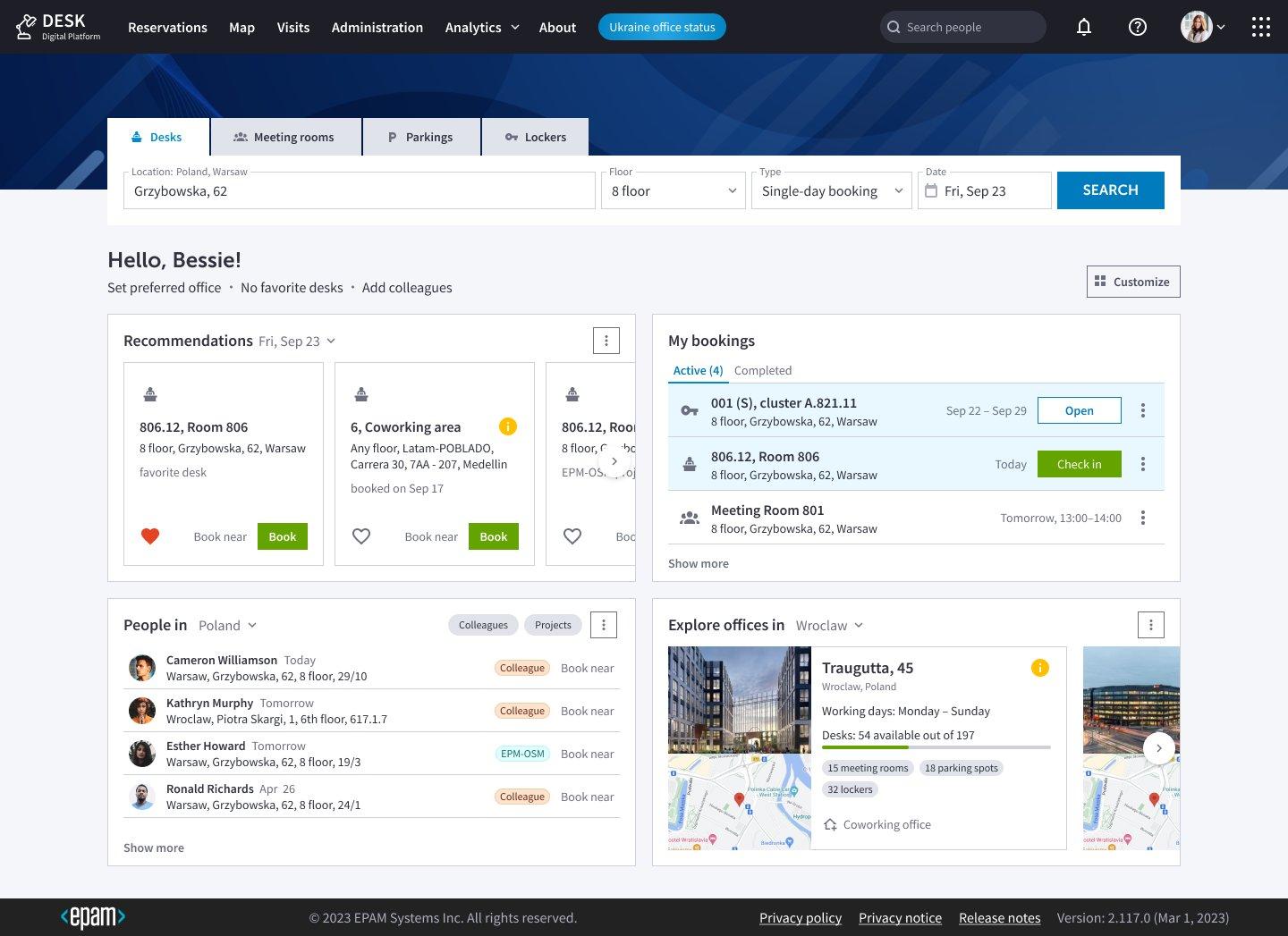Toggle the Projects filter chip
1288x936 pixels.
coord(552,624)
